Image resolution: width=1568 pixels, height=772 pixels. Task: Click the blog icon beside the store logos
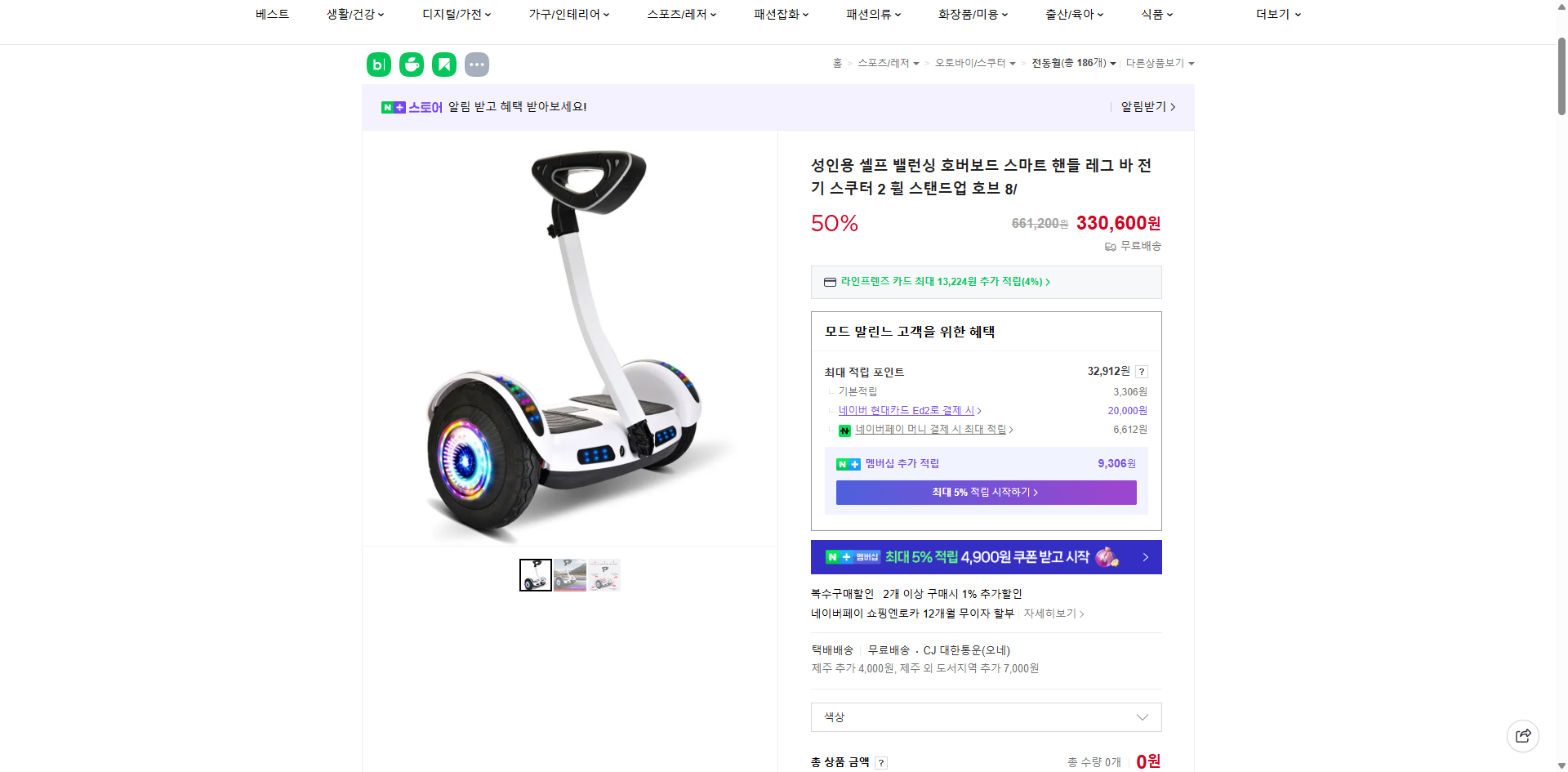pos(378,64)
